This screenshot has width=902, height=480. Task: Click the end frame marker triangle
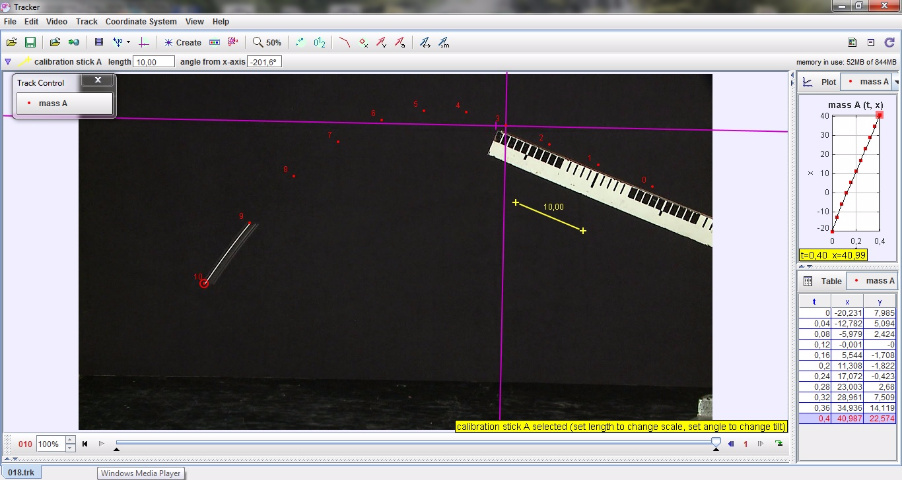(x=716, y=449)
